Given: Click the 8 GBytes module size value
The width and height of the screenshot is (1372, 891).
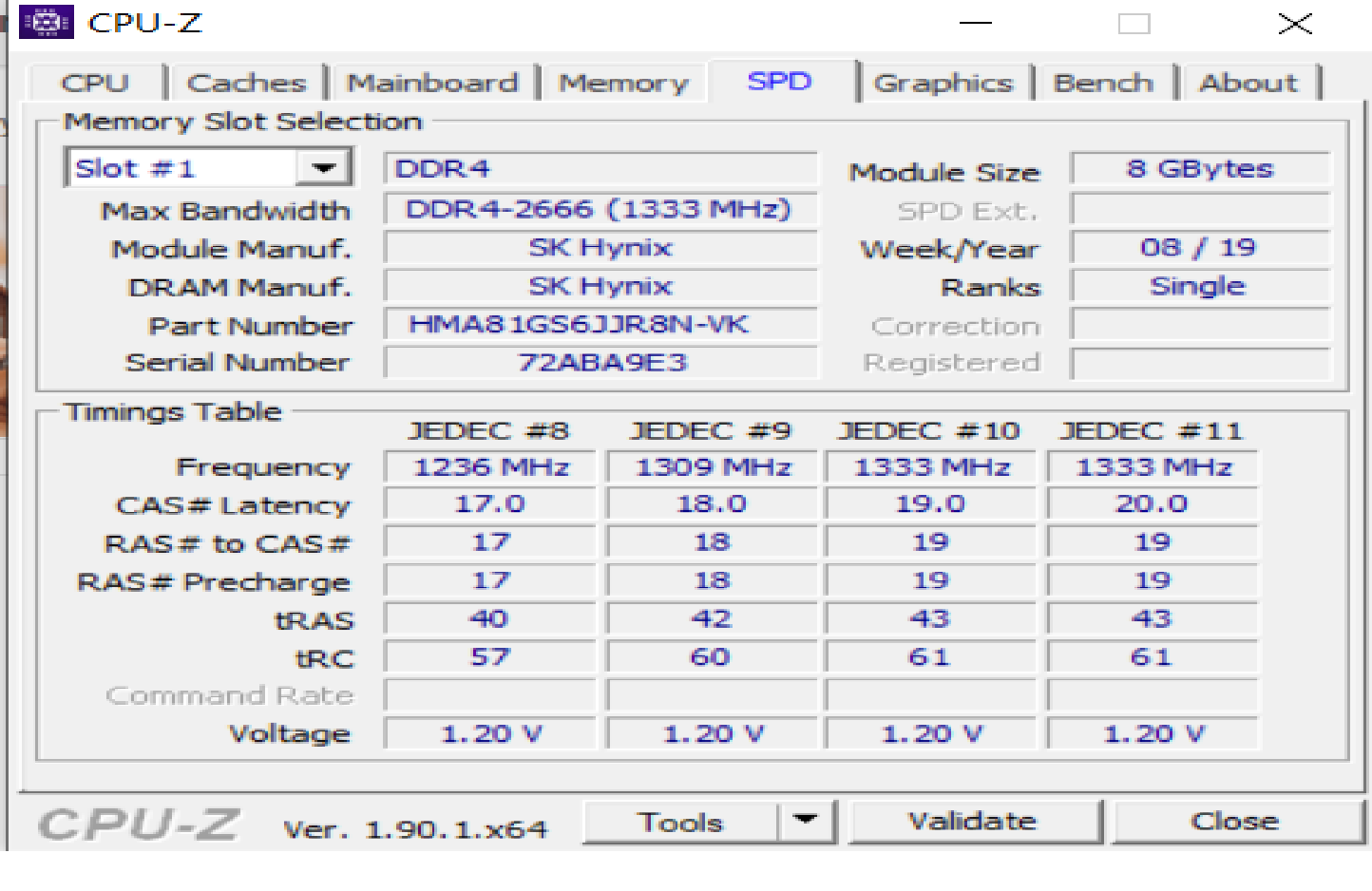Looking at the screenshot, I should pyautogui.click(x=1200, y=168).
